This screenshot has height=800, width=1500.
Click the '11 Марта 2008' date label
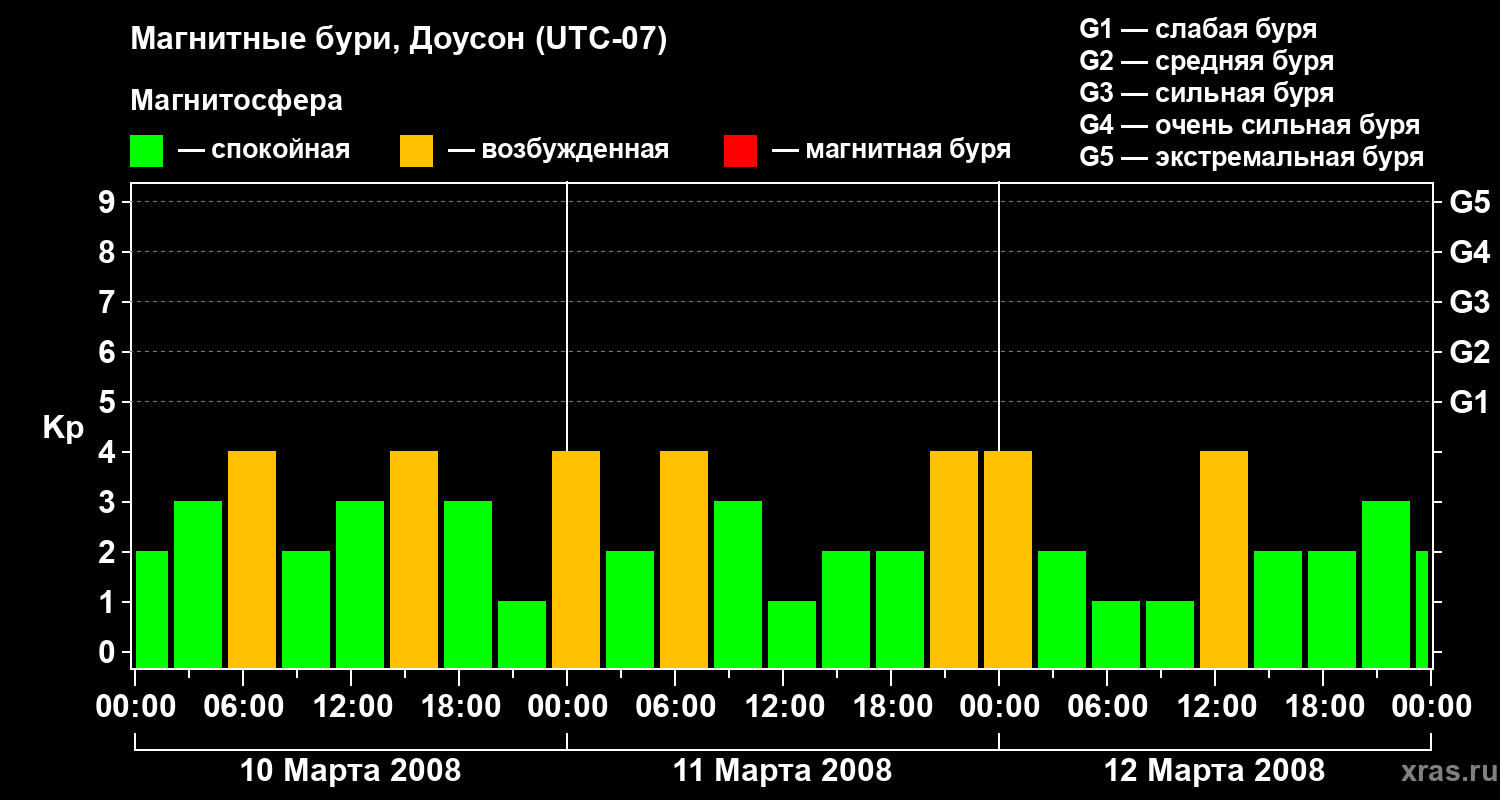782,771
